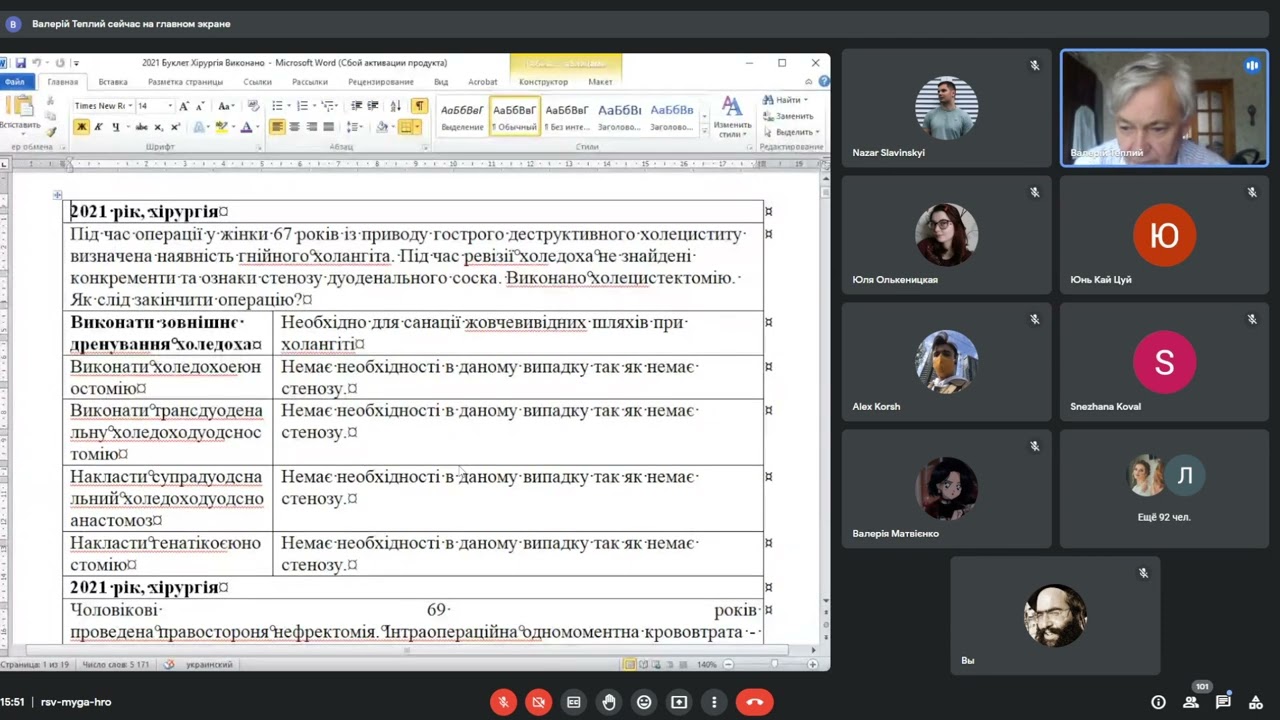
Task: Open the Макет table tab
Action: coord(600,82)
